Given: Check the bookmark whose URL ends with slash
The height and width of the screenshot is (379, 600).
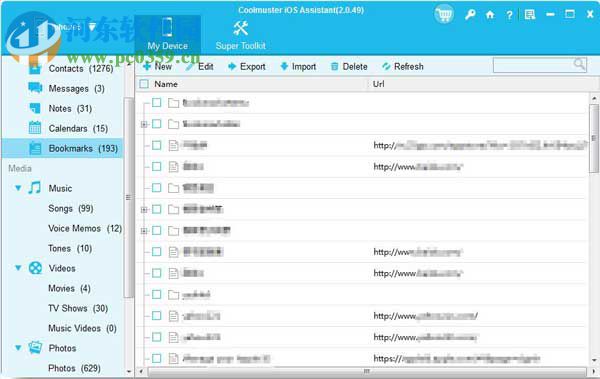Looking at the screenshot, I should coord(157,316).
